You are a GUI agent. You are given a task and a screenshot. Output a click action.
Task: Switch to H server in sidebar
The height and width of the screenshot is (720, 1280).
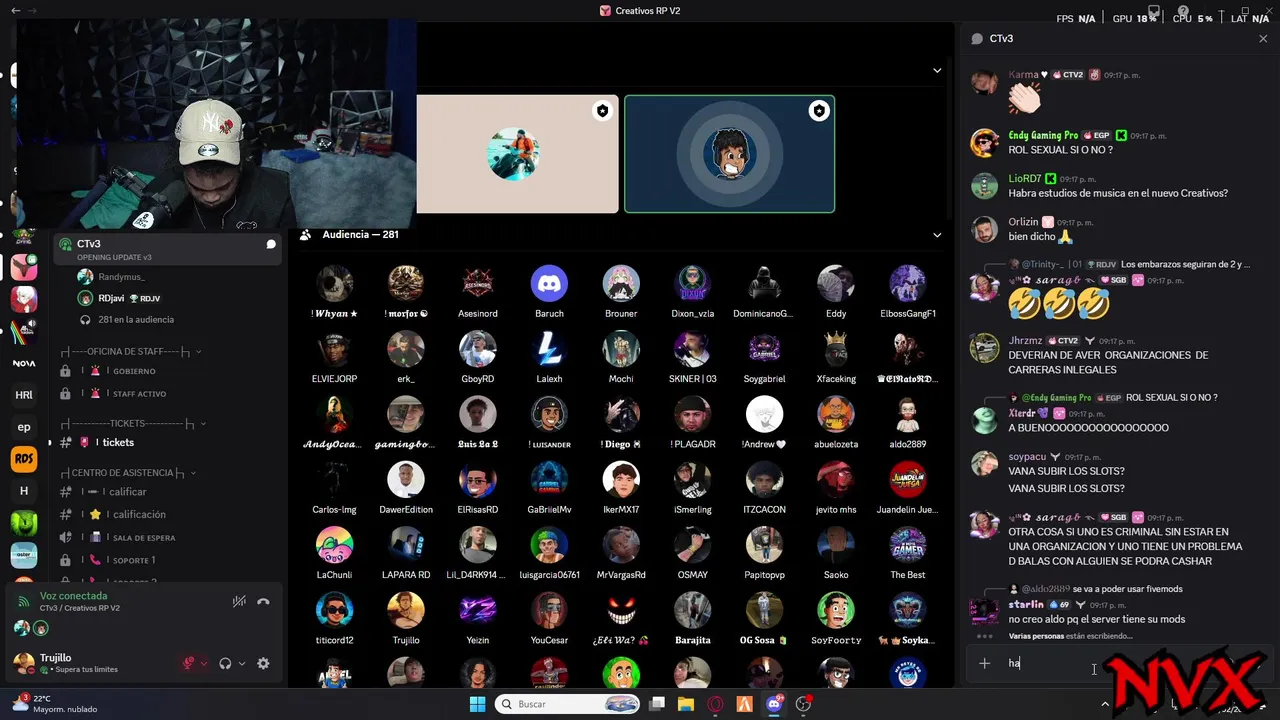click(24, 491)
